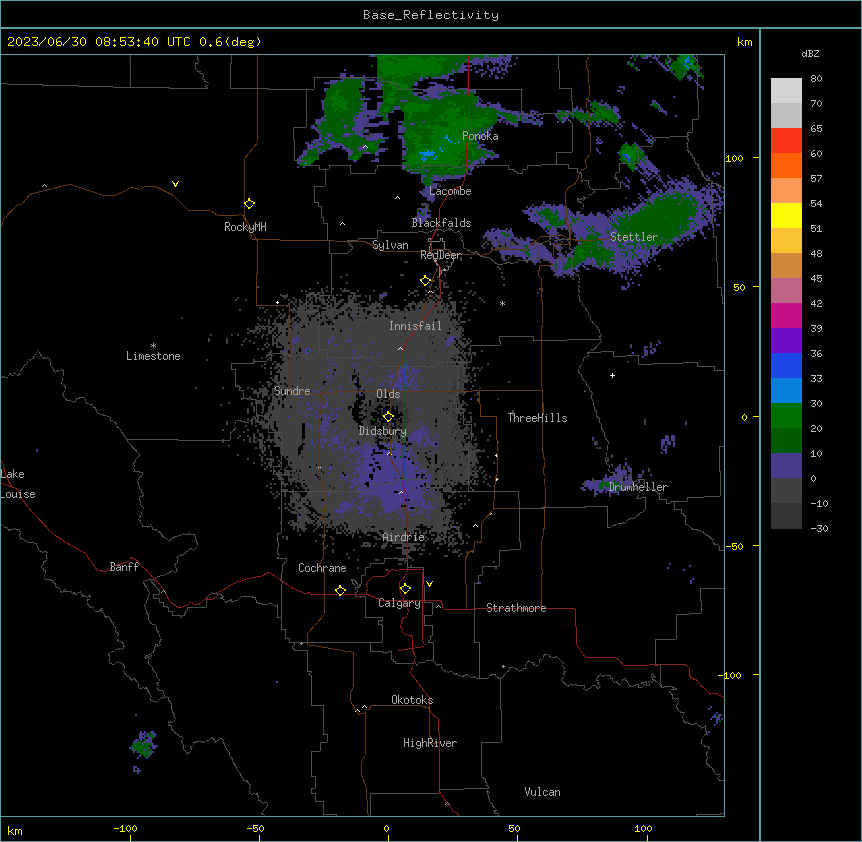Click the RedDeer label
Image resolution: width=862 pixels, height=842 pixels.
click(x=441, y=255)
